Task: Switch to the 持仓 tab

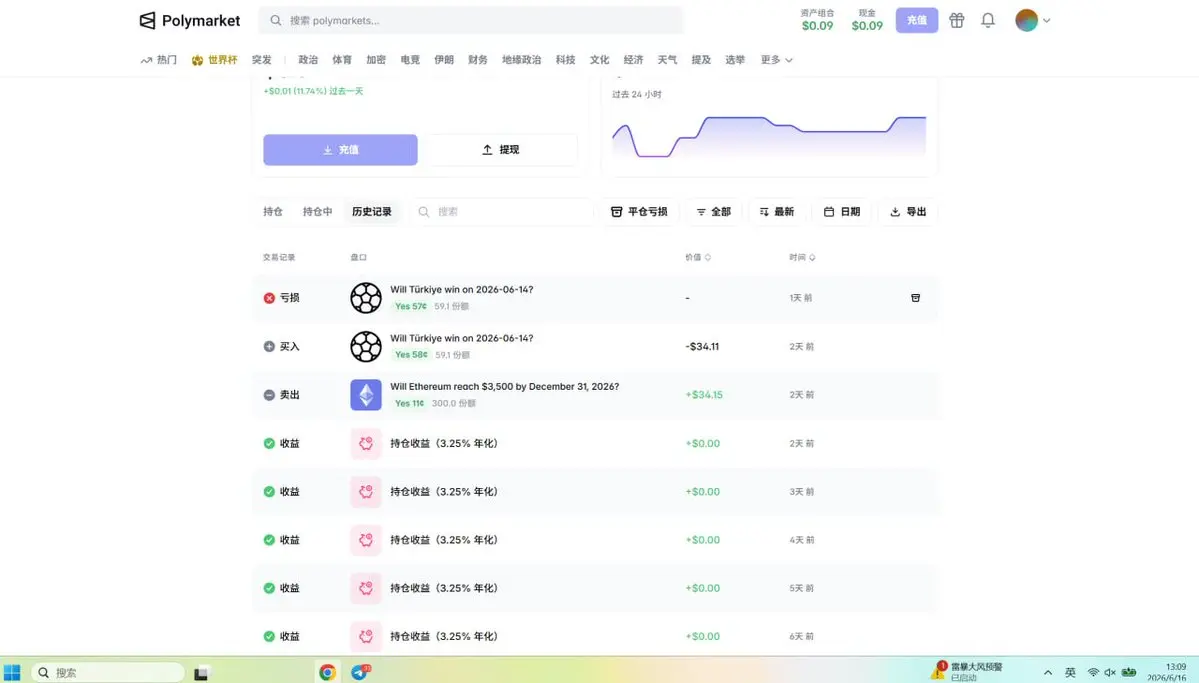Action: [x=273, y=212]
